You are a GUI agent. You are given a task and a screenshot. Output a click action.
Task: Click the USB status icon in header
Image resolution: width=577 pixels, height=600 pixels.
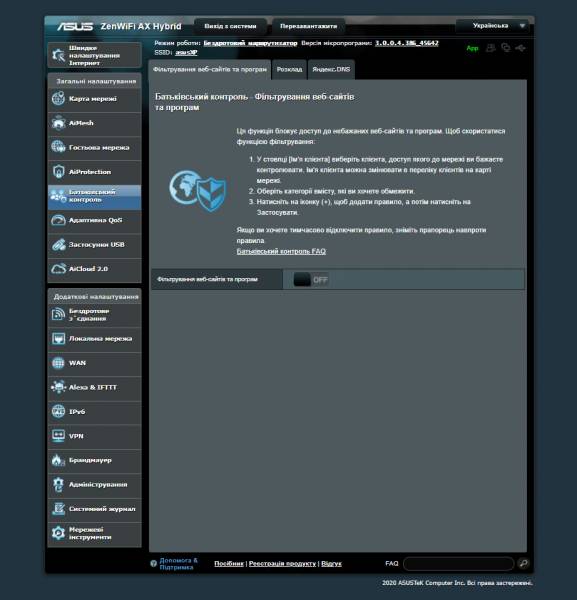[520, 48]
